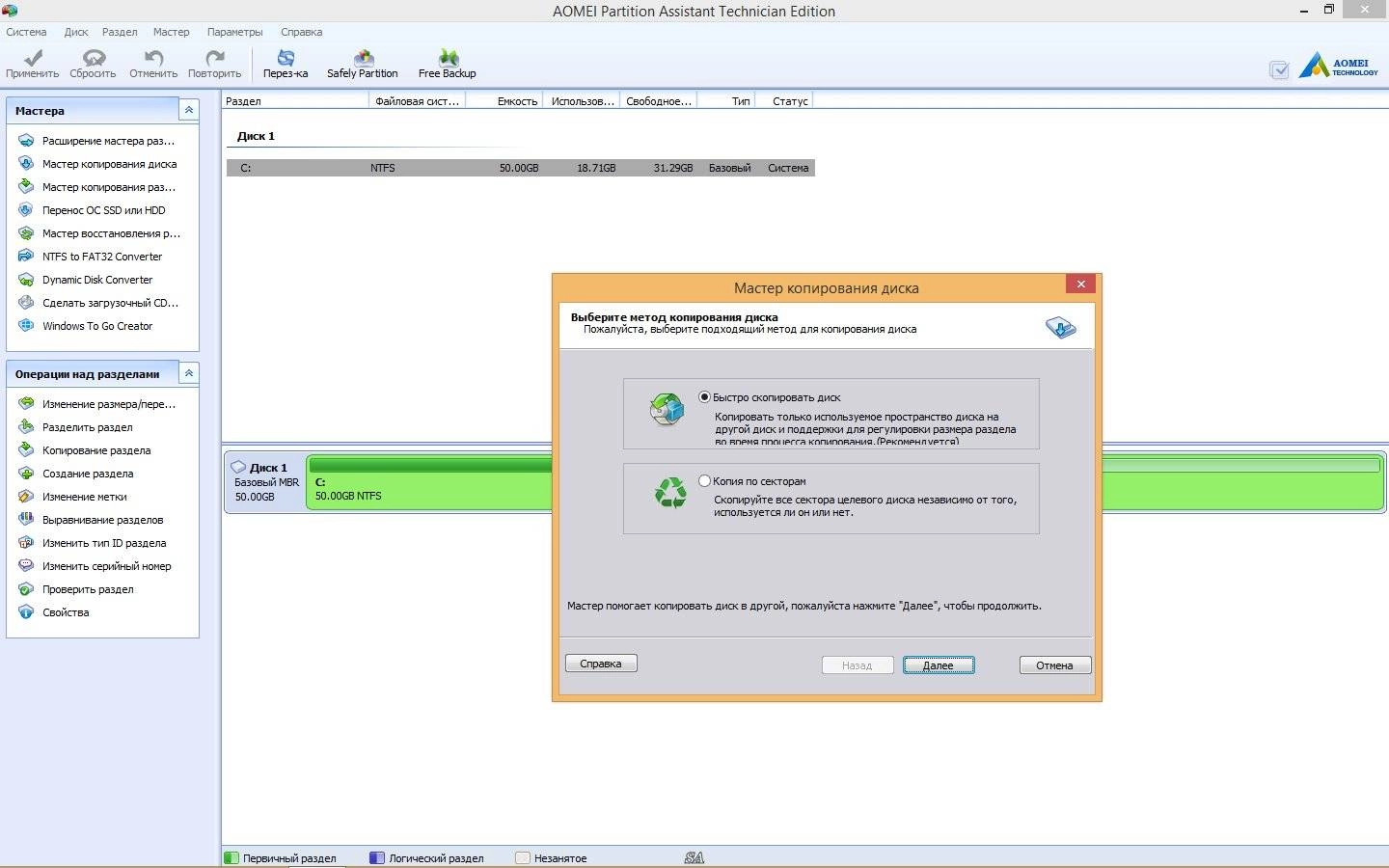Image resolution: width=1389 pixels, height=868 pixels.
Task: Open the Мастер menu
Action: [171, 32]
